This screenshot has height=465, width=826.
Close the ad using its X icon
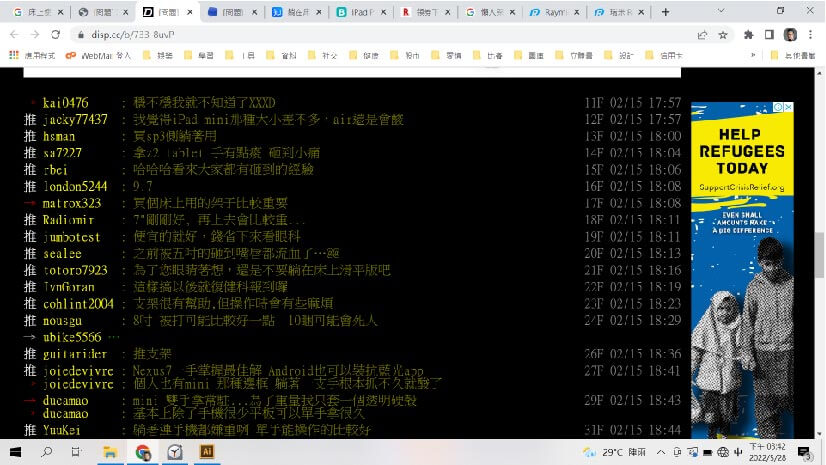787,108
